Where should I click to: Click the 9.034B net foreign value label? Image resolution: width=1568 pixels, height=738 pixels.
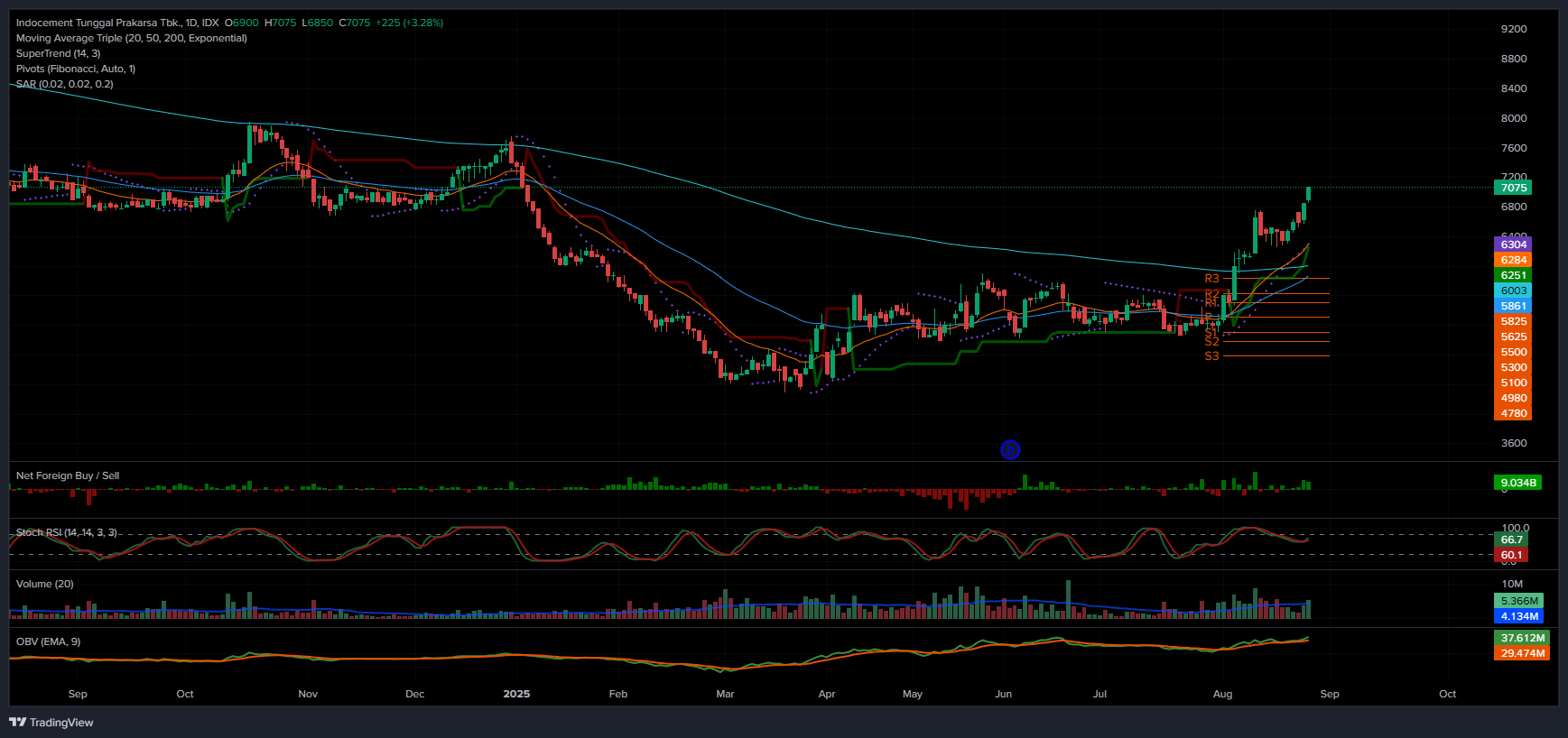[x=1517, y=483]
